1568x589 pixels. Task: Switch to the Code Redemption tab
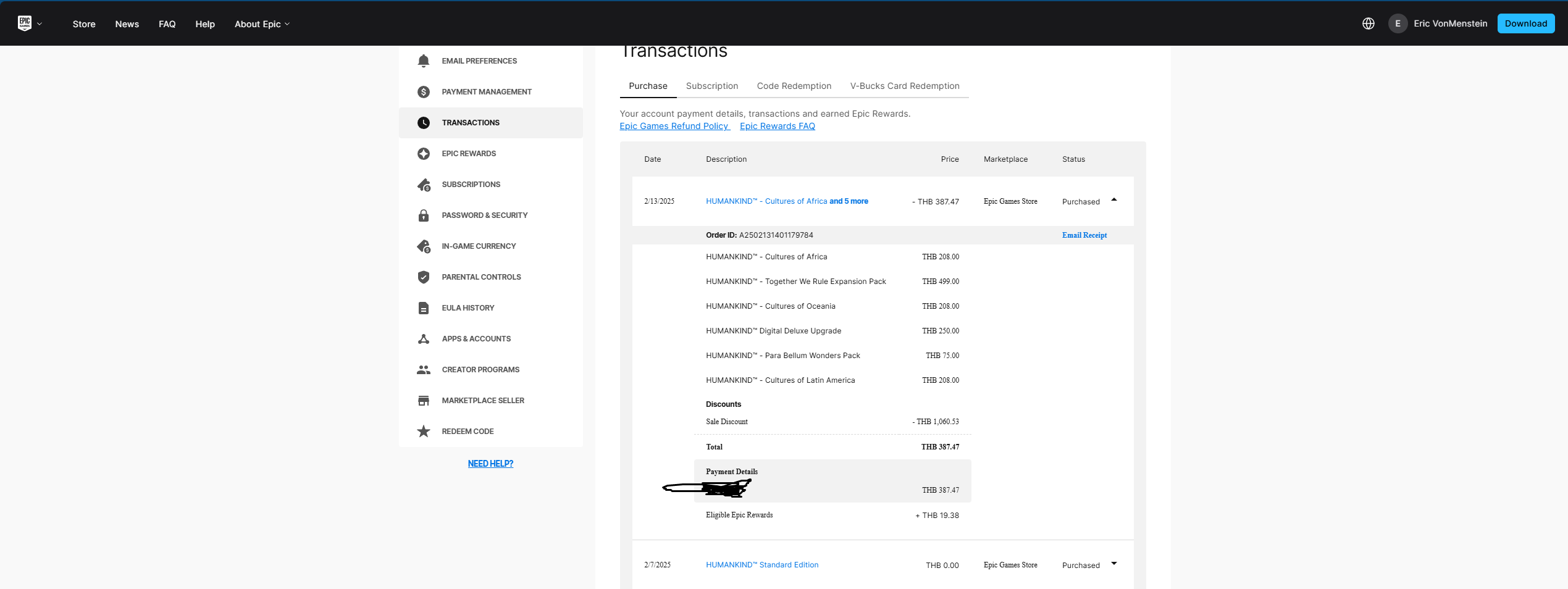pyautogui.click(x=794, y=86)
